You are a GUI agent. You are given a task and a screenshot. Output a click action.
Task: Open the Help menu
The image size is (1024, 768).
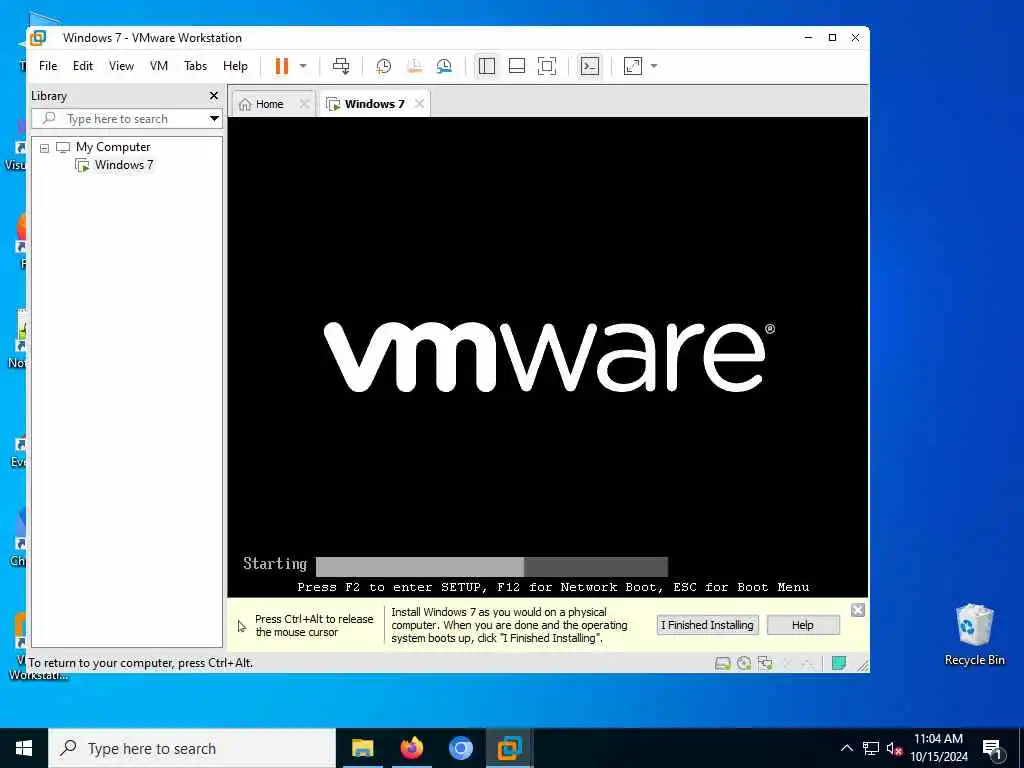[x=235, y=66]
